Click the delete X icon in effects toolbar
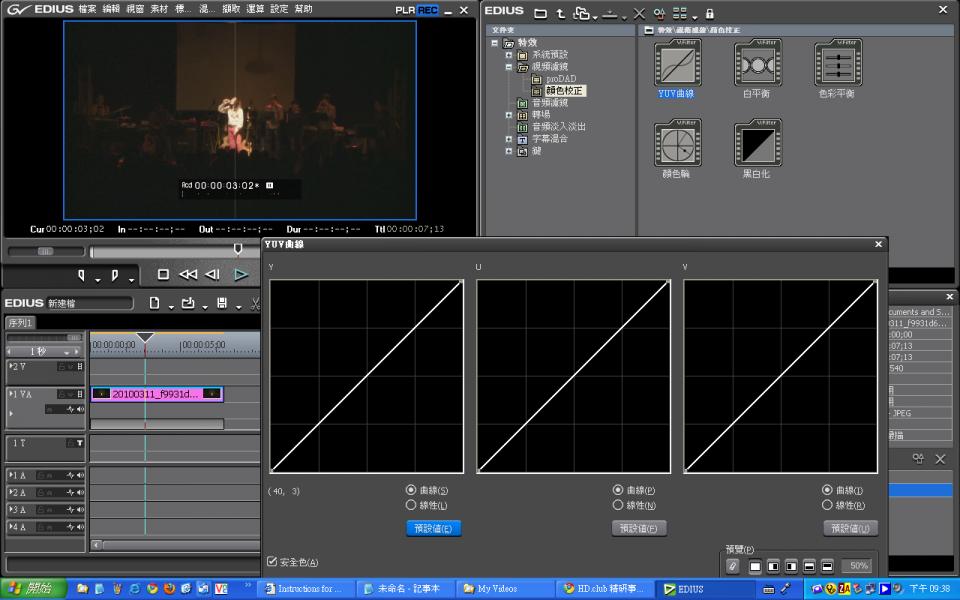The image size is (960, 600). (639, 13)
